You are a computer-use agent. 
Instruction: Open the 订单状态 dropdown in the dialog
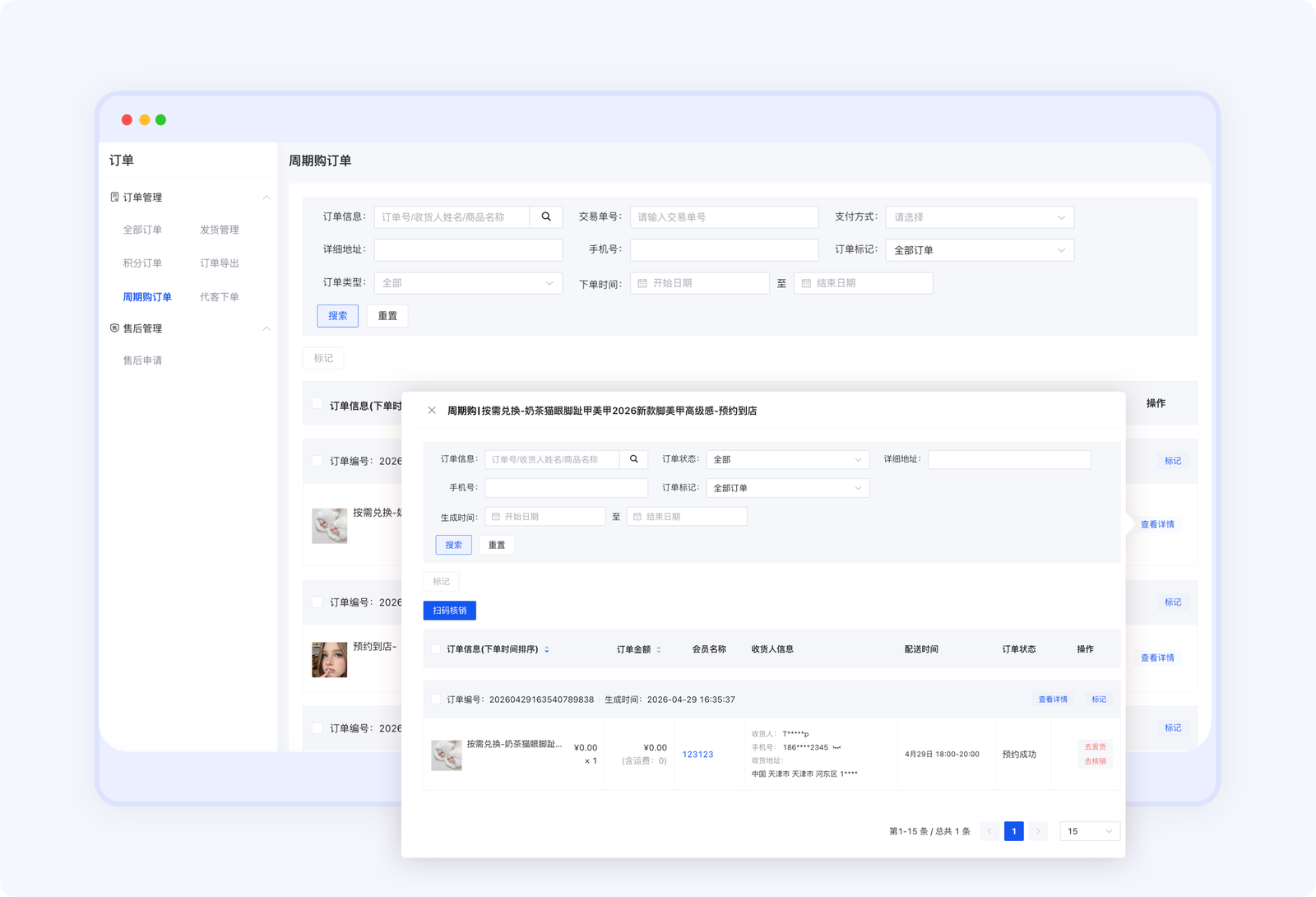[787, 460]
